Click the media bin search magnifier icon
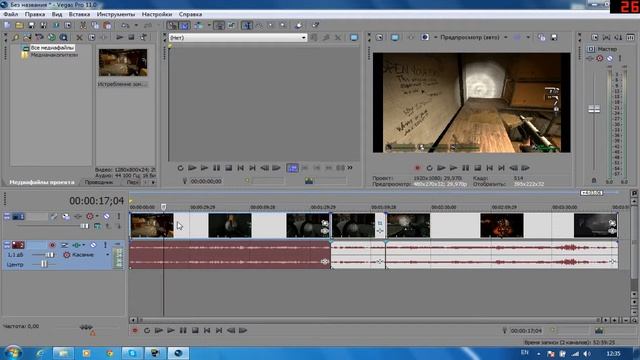This screenshot has height=360, width=640. 64,38
